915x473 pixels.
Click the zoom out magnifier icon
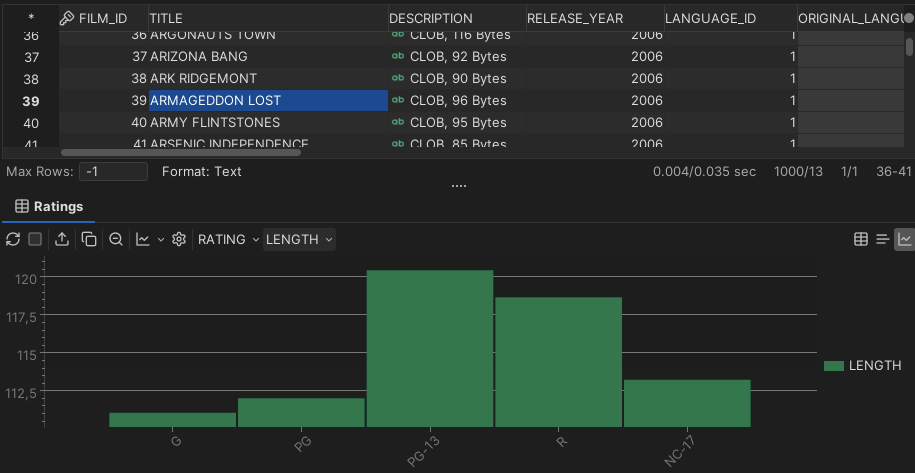click(x=116, y=239)
